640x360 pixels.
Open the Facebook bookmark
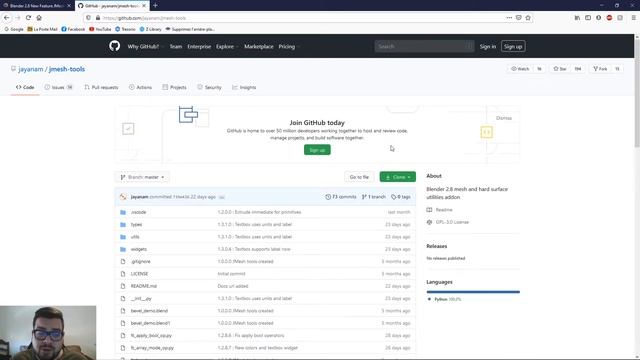click(x=73, y=29)
